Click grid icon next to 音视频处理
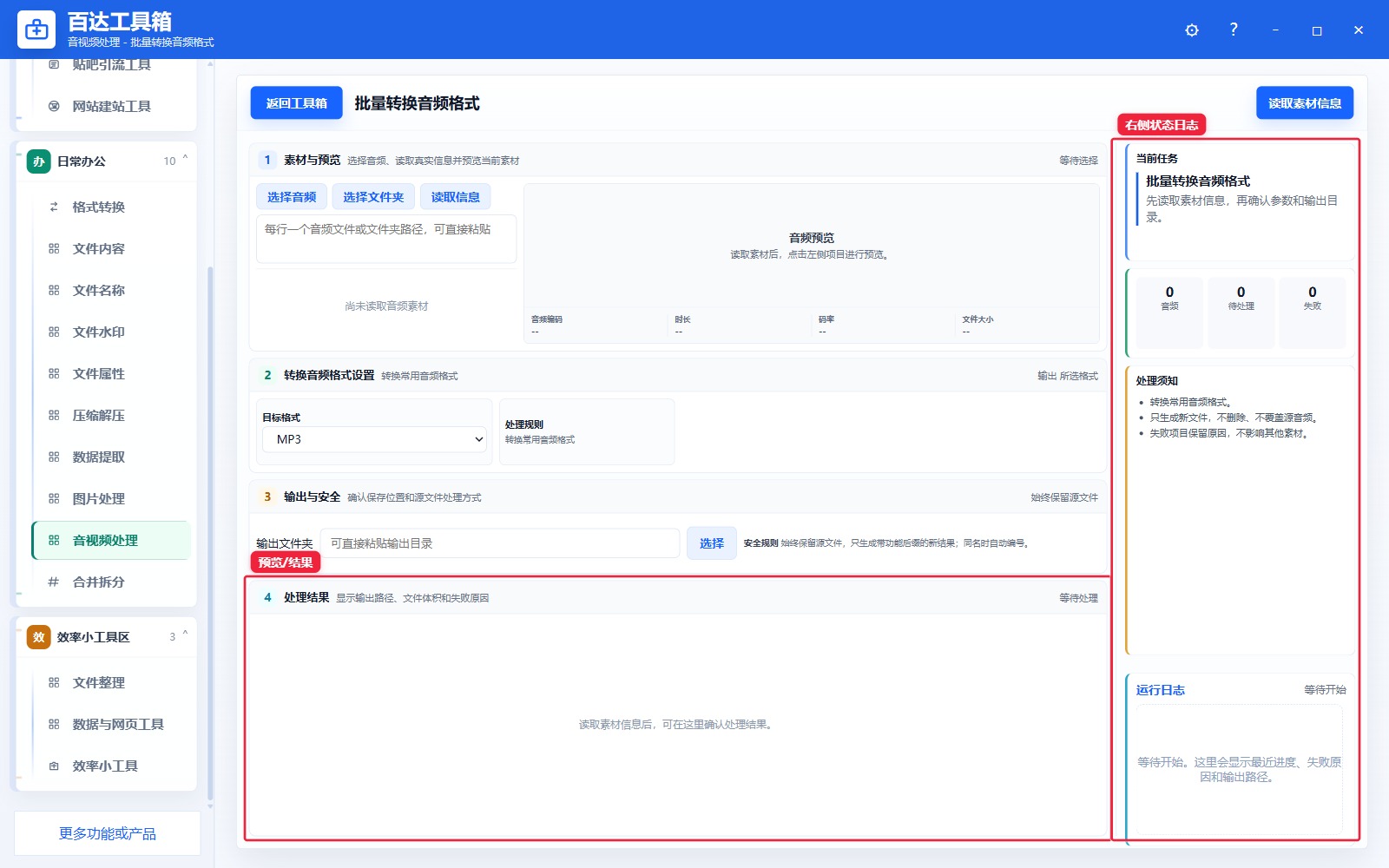This screenshot has width=1389, height=868. [54, 540]
